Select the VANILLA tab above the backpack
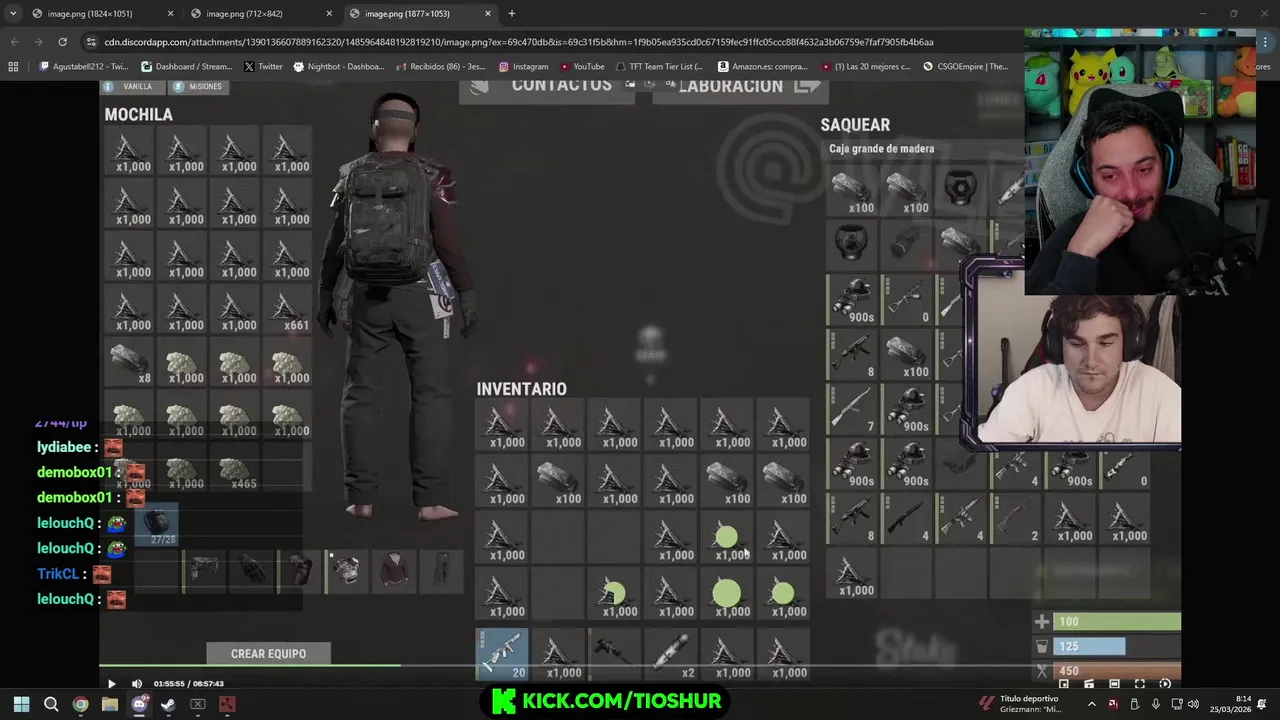The width and height of the screenshot is (1280, 720). [x=130, y=87]
